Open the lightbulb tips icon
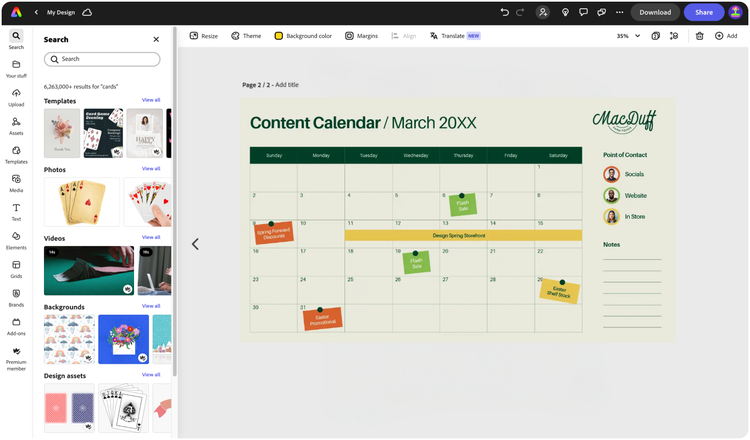 [x=565, y=12]
